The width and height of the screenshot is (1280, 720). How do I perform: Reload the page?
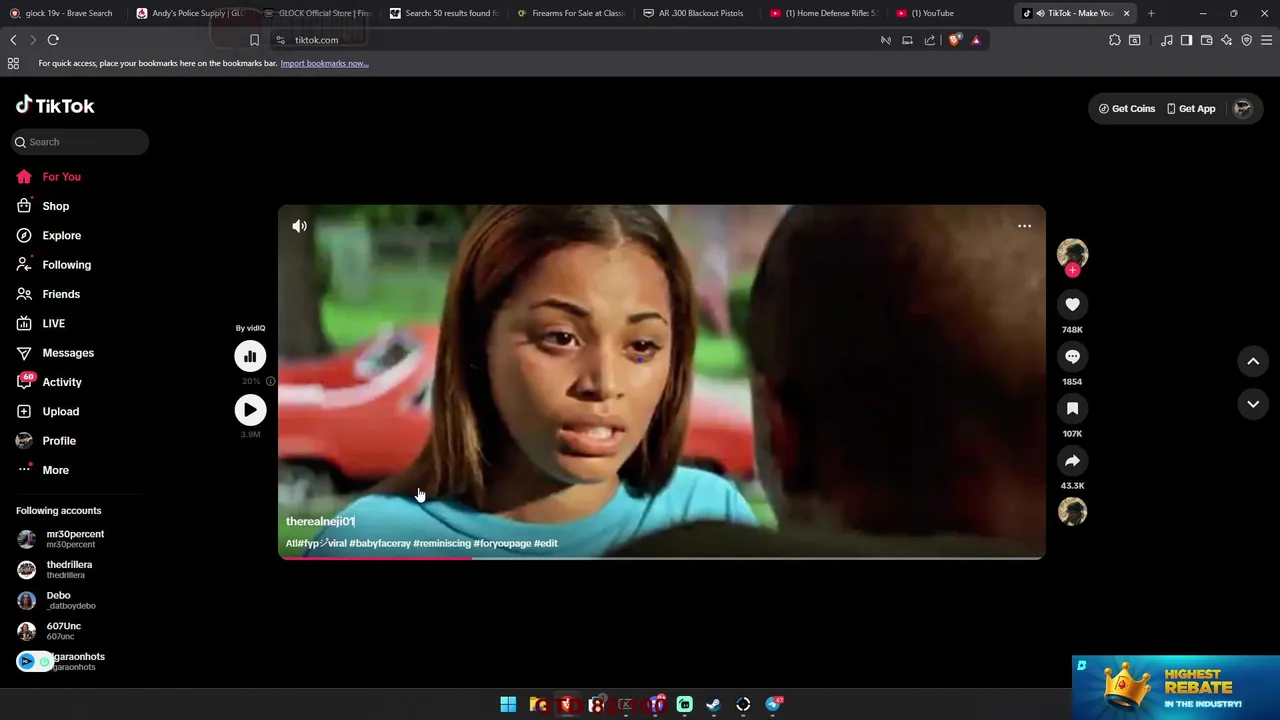[x=53, y=40]
